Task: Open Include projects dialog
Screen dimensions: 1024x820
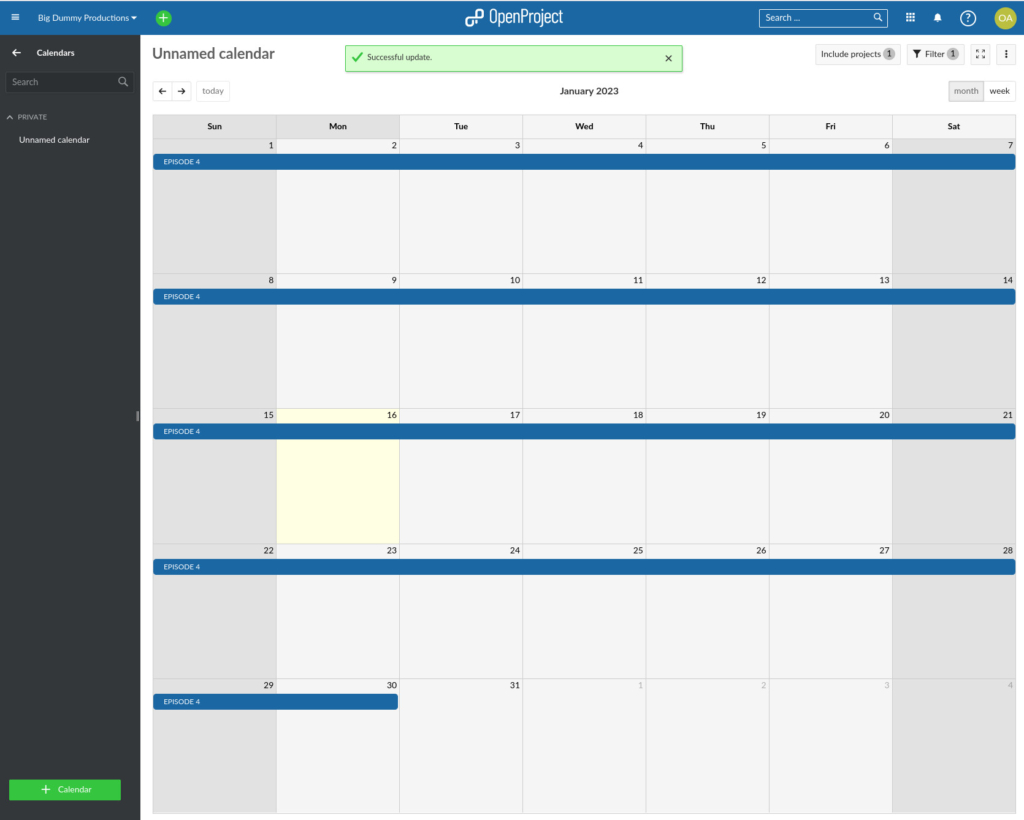Action: [857, 53]
